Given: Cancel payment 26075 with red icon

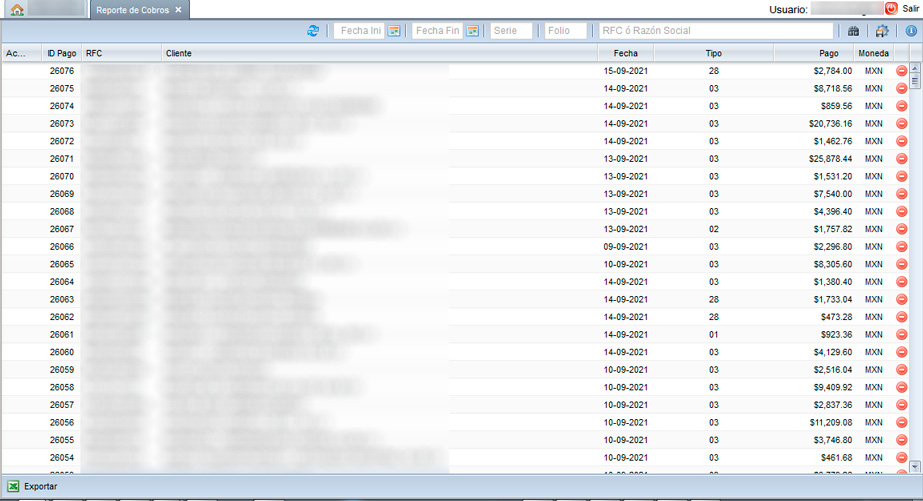Looking at the screenshot, I should click(901, 88).
